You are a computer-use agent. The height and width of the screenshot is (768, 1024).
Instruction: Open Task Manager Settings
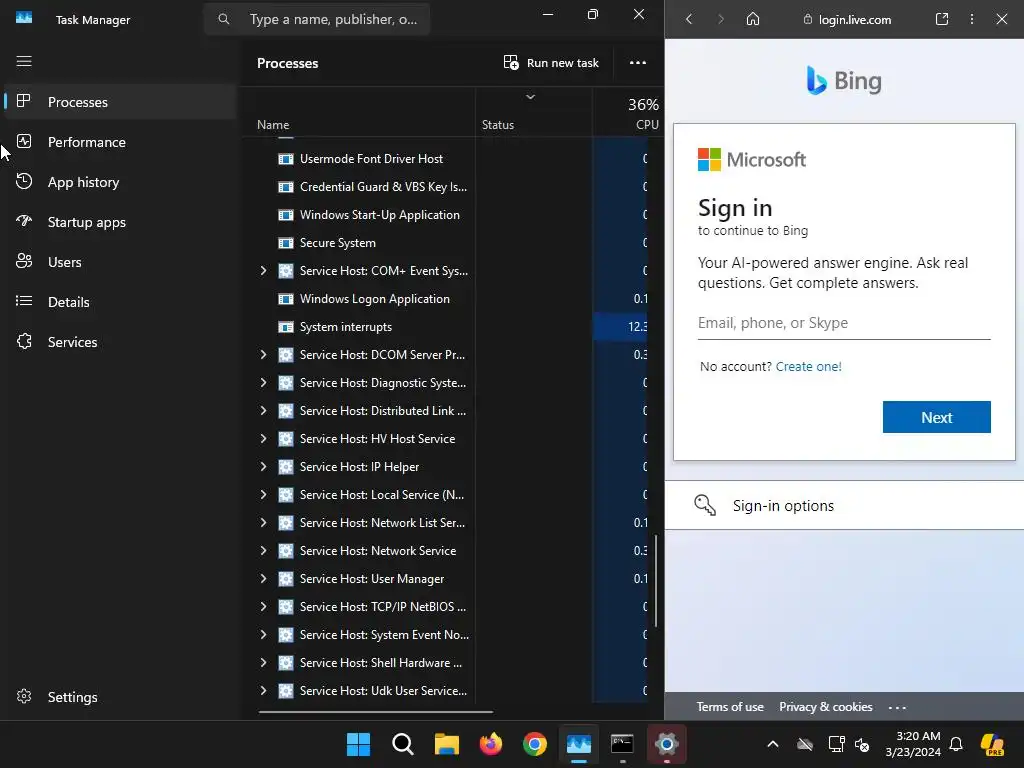(x=120, y=697)
